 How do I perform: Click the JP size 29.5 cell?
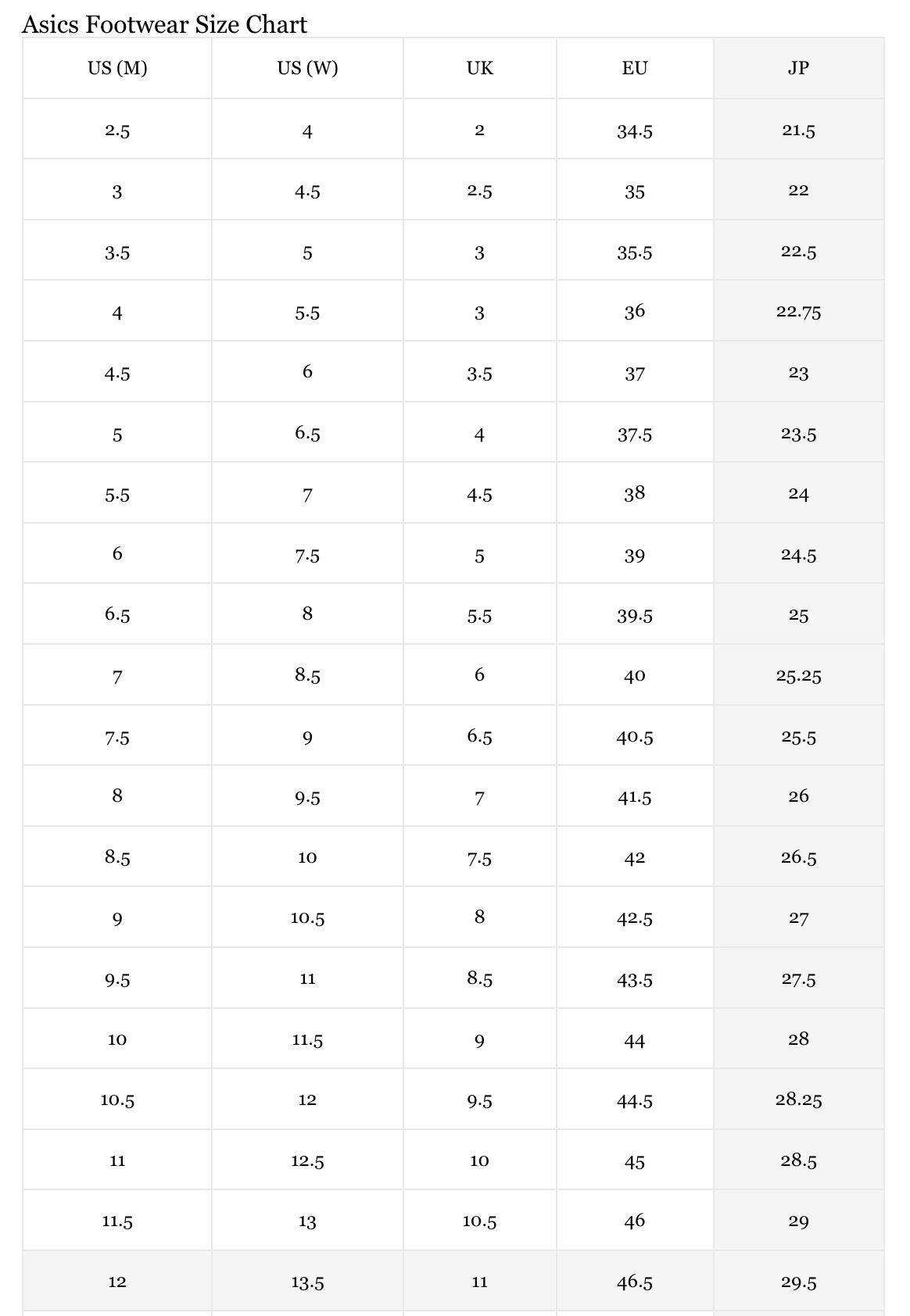click(798, 1282)
